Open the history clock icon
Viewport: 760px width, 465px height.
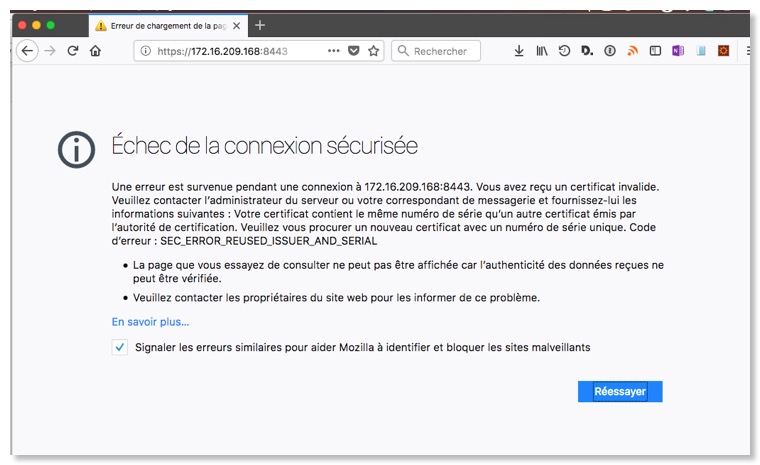[564, 51]
